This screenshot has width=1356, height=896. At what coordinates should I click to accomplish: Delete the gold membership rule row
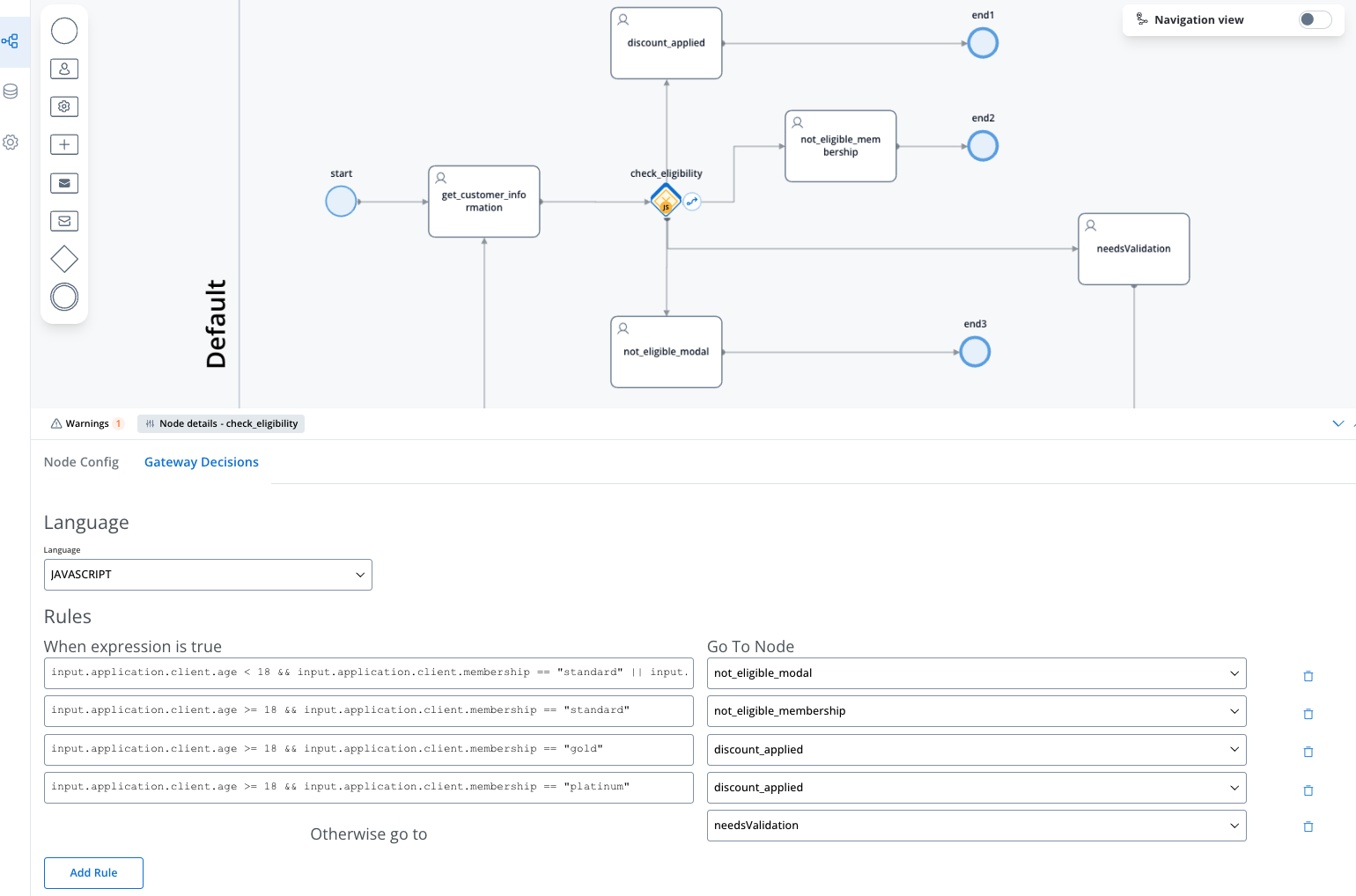(x=1308, y=752)
